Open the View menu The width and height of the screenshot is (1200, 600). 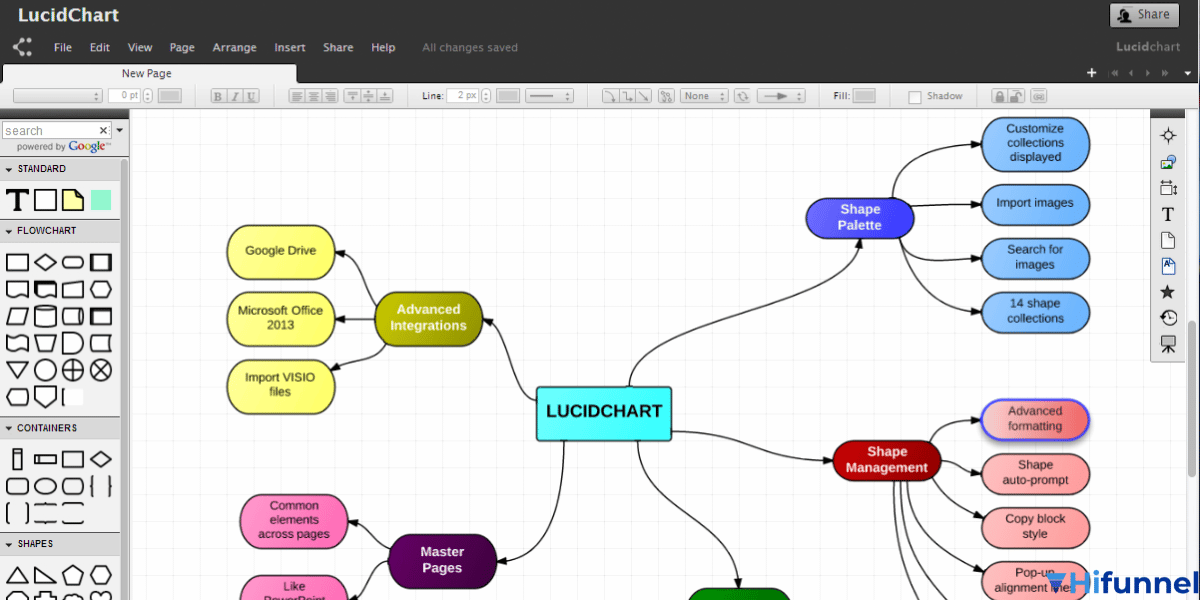[140, 47]
